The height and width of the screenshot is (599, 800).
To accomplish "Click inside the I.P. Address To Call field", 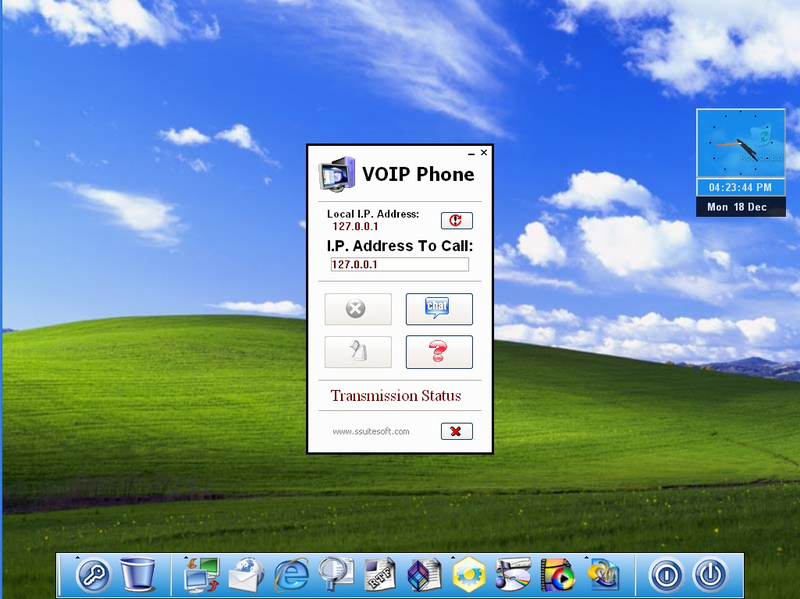I will pyautogui.click(x=399, y=264).
